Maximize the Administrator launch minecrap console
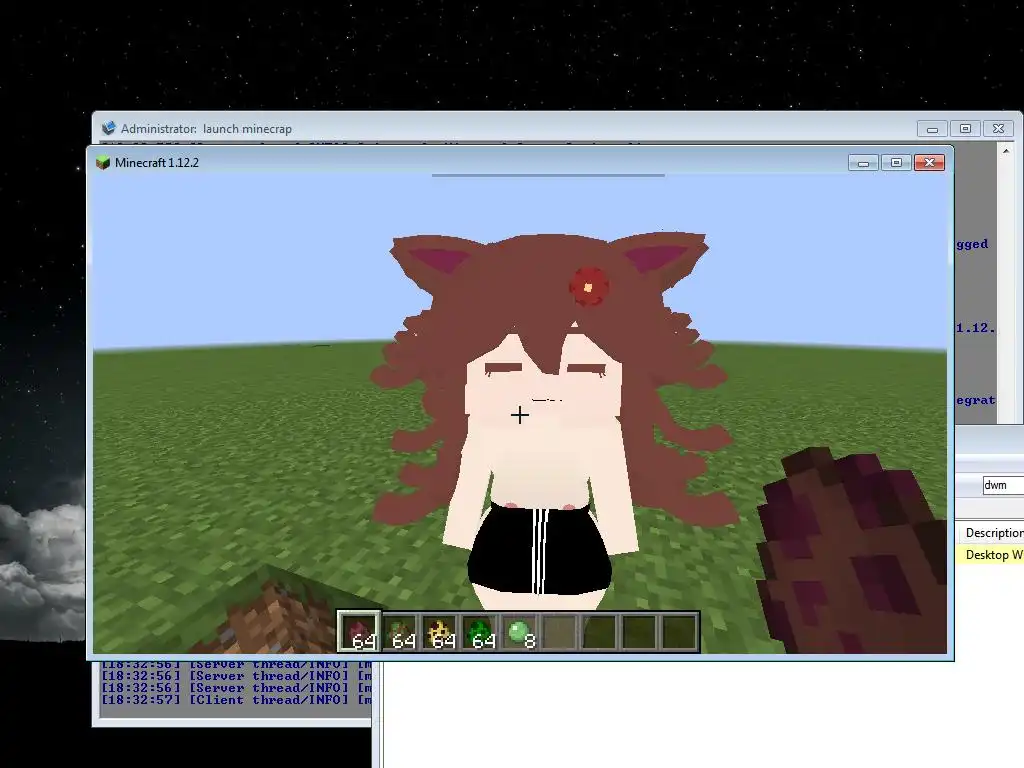This screenshot has width=1024, height=768. tap(965, 129)
